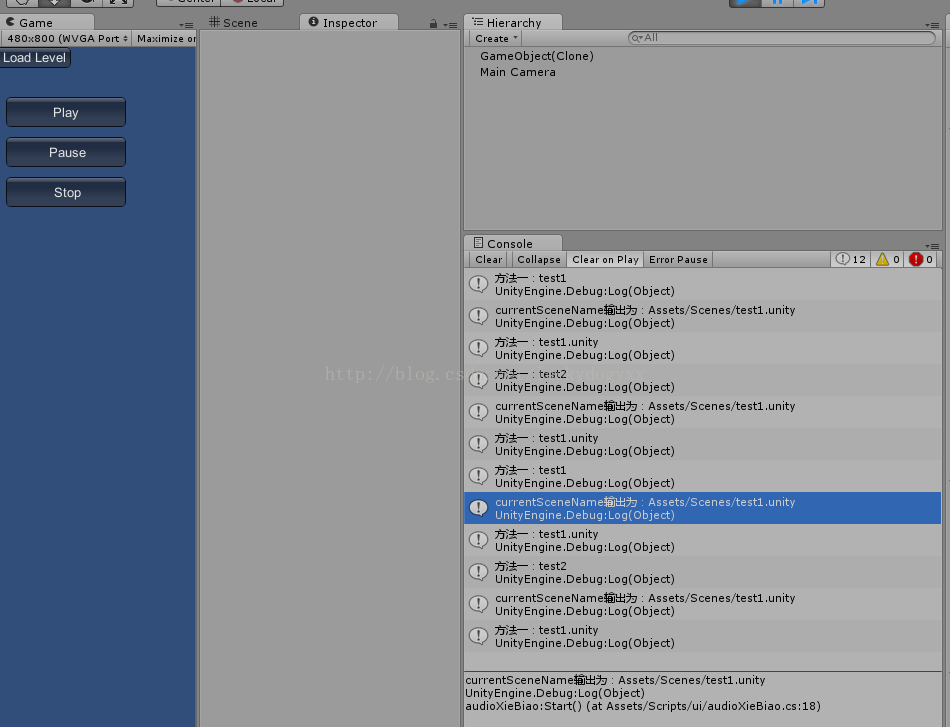
Task: Click the Stop button in Game view
Action: (66, 192)
